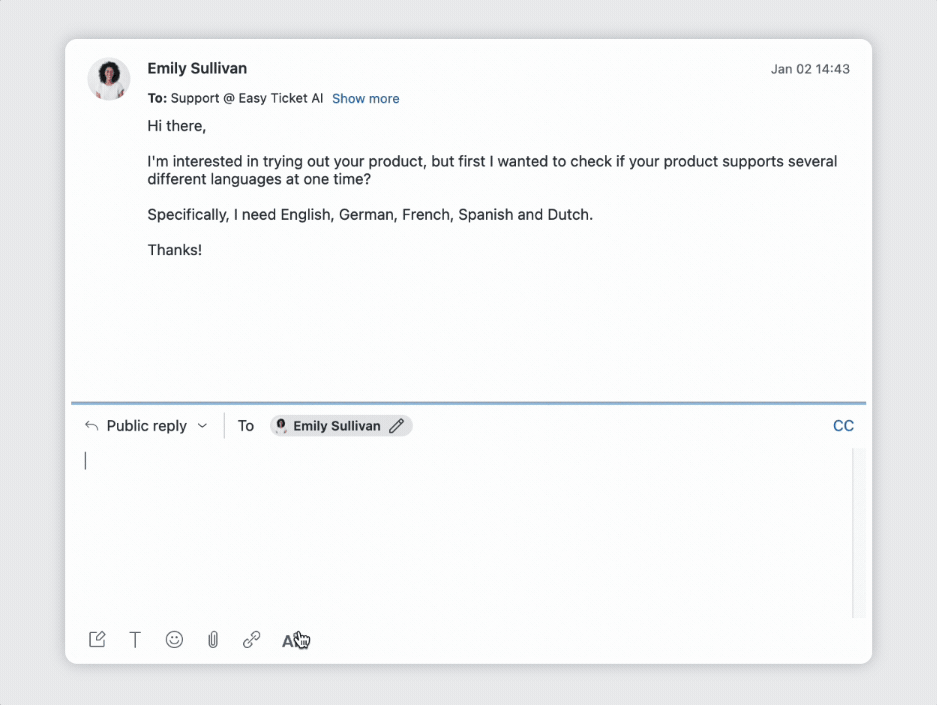Screen dimensions: 937x705
Task: Click the reply arrow icon beside Public reply
Action: pyautogui.click(x=91, y=426)
